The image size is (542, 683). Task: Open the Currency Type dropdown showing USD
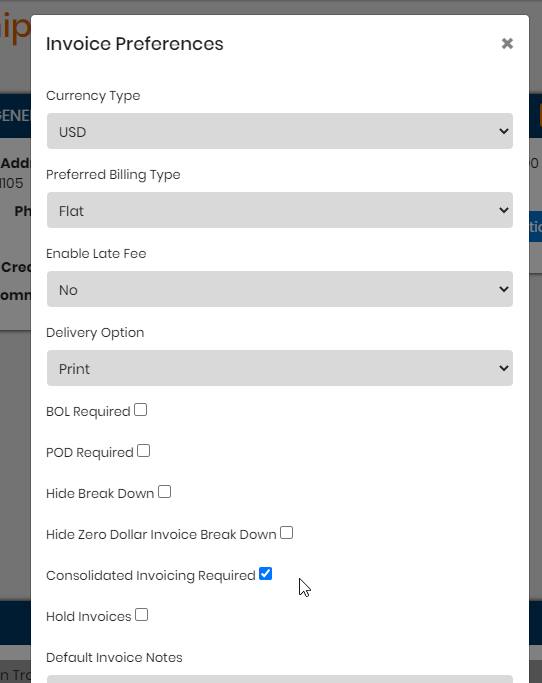[280, 131]
